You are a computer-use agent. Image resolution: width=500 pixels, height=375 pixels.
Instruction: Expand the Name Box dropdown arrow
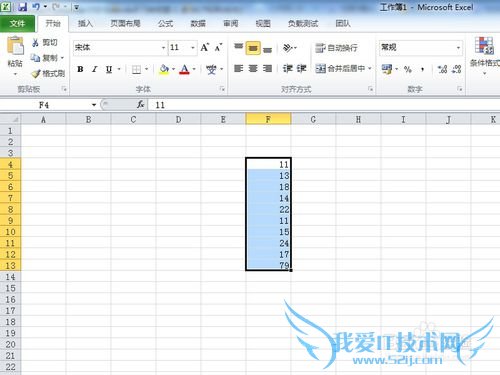tap(94, 105)
